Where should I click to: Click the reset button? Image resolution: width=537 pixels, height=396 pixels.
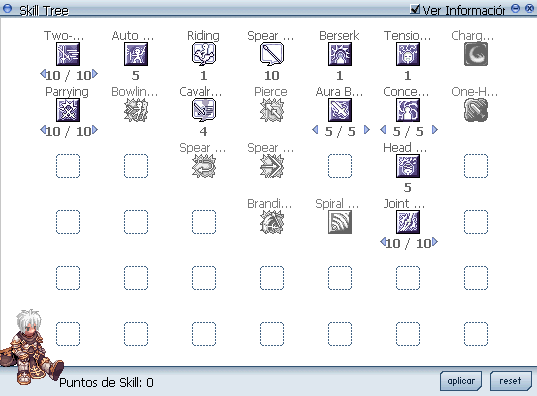[510, 381]
